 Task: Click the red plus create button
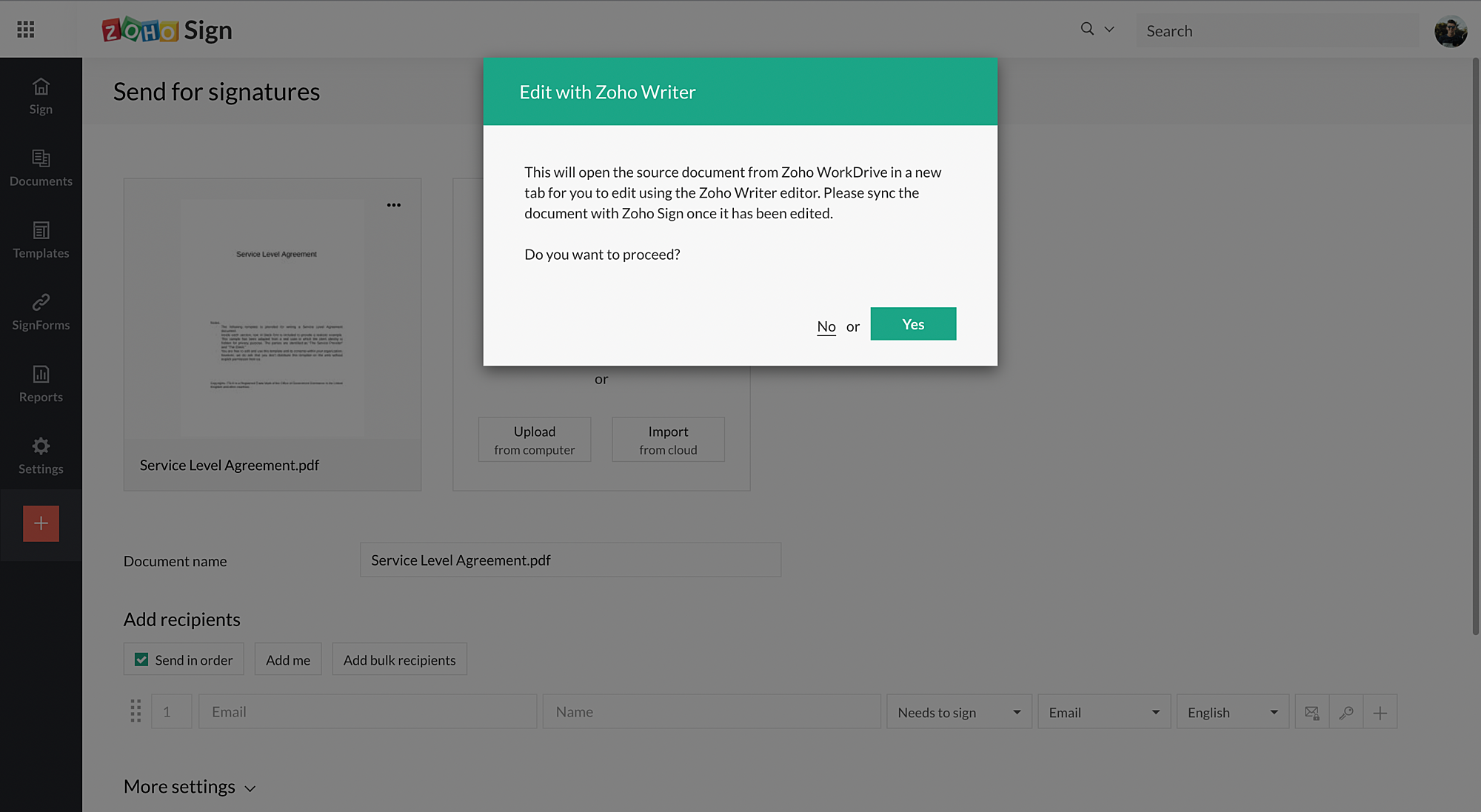point(41,523)
